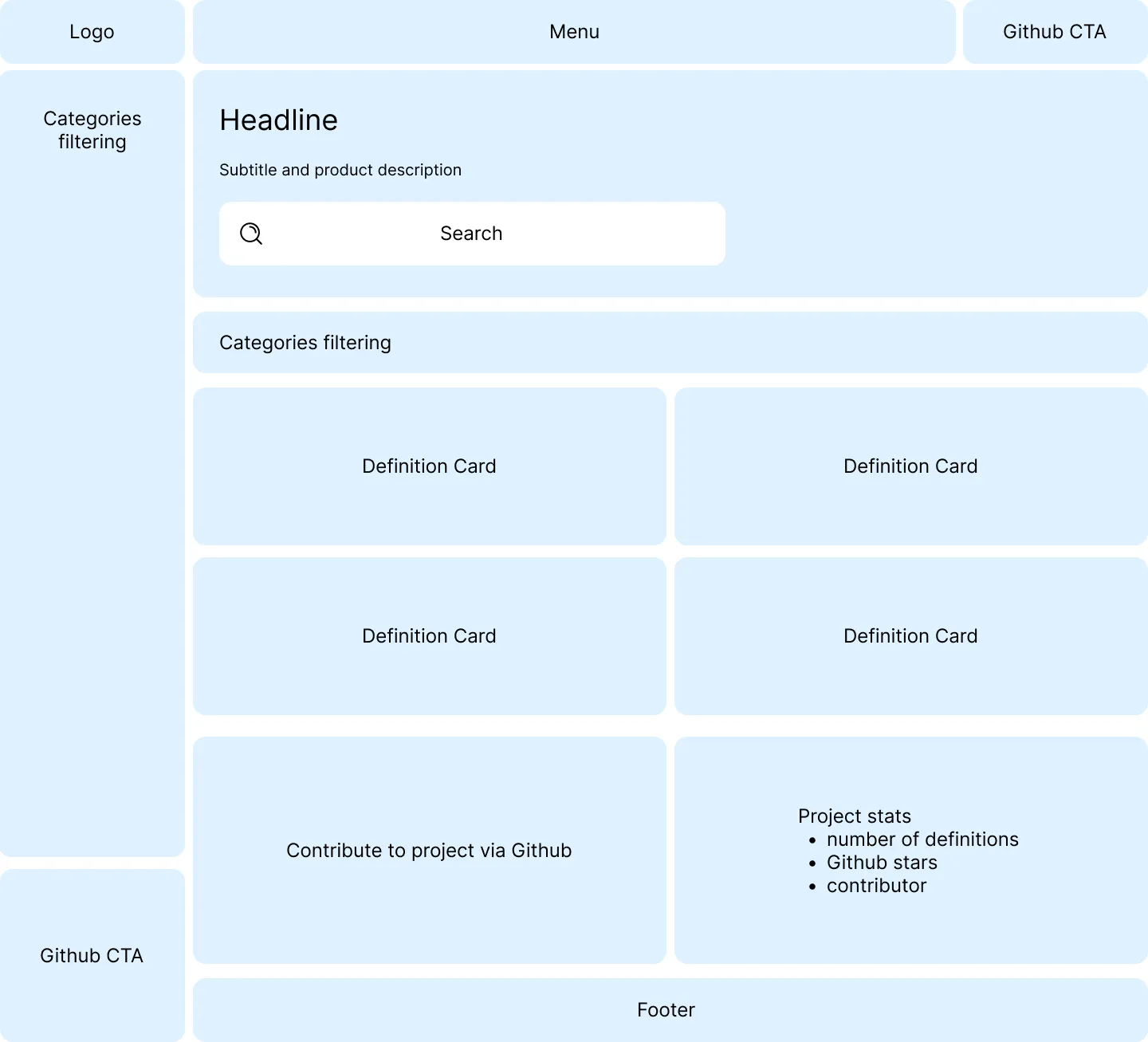This screenshot has width=1148, height=1042.
Task: Focus the Search input field
Action: (471, 234)
